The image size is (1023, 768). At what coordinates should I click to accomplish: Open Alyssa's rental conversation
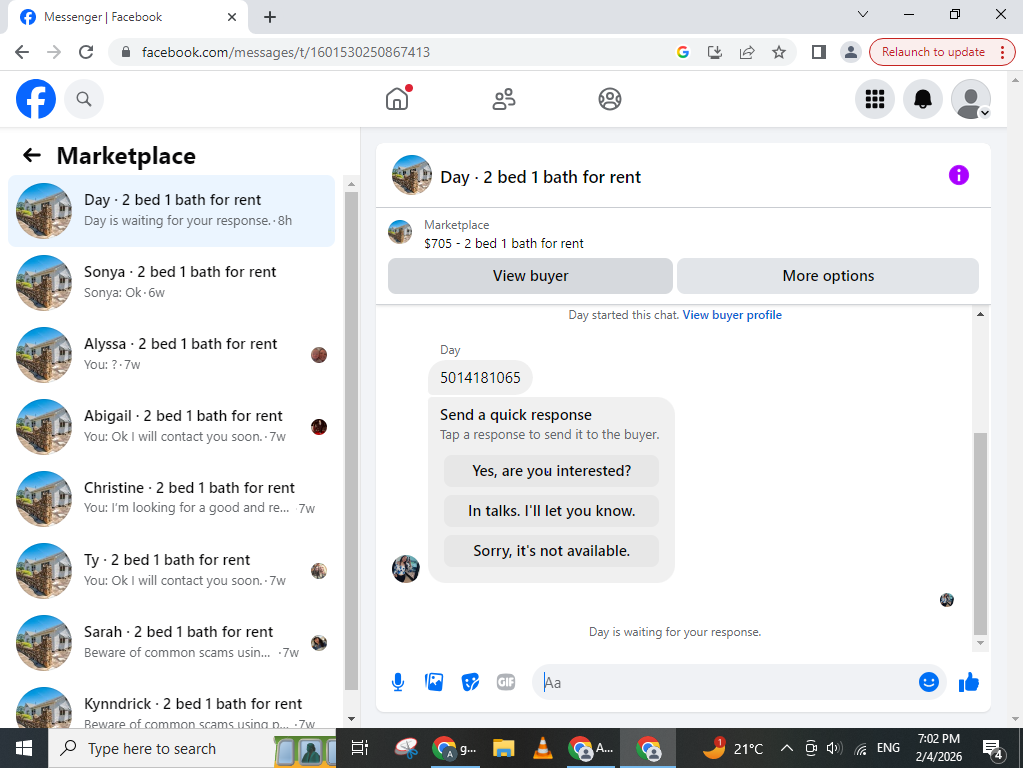coord(172,354)
